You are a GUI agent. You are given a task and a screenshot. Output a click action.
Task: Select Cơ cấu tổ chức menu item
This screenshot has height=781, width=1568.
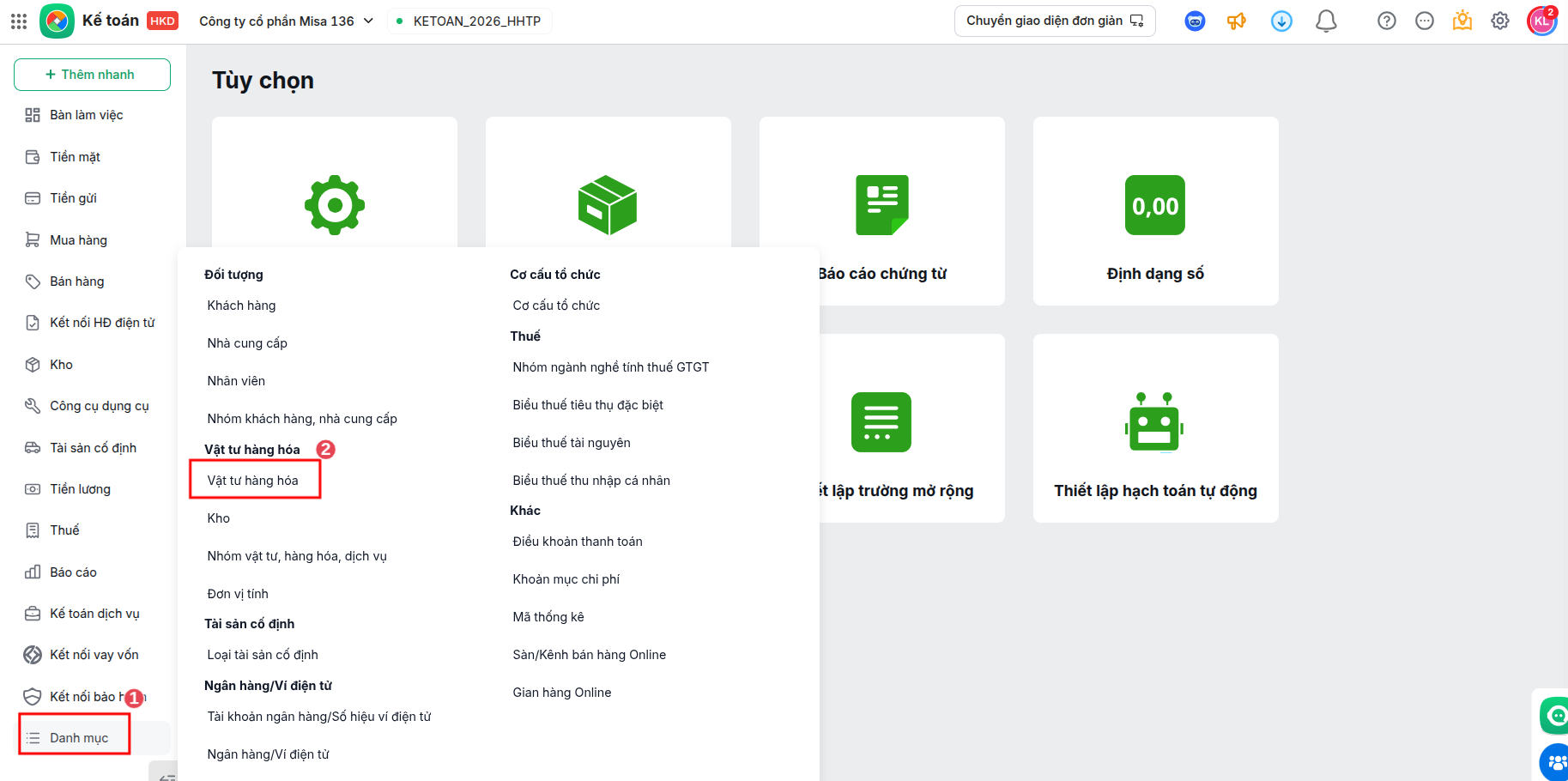[x=556, y=306]
